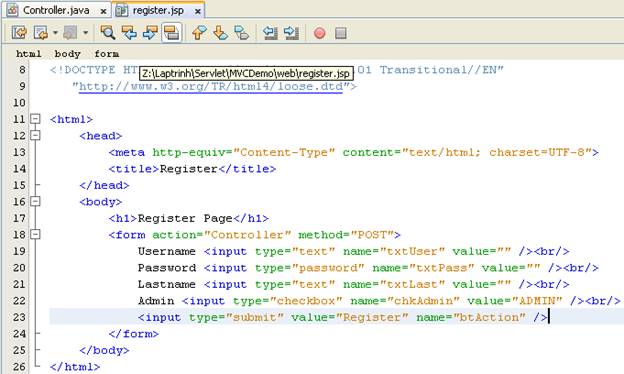Click line number 8 in gutter
The height and width of the screenshot is (374, 624).
(x=22, y=70)
